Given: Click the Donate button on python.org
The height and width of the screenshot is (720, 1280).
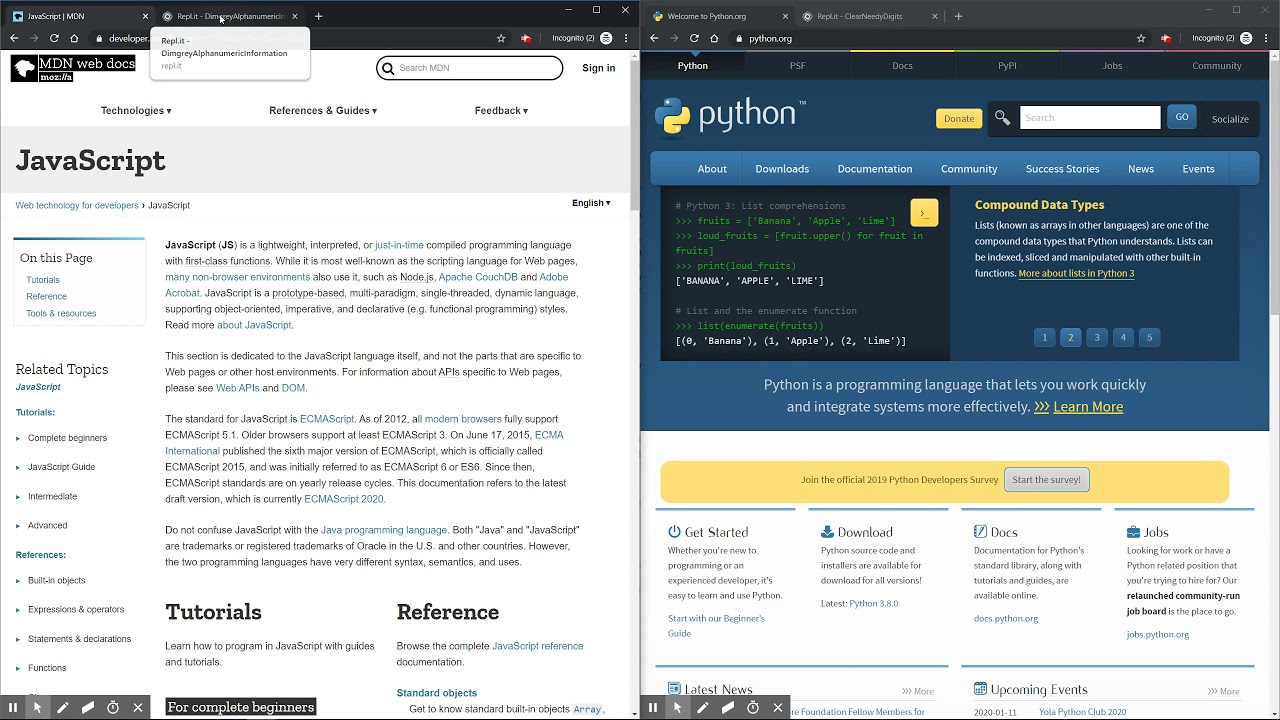Looking at the screenshot, I should 959,118.
